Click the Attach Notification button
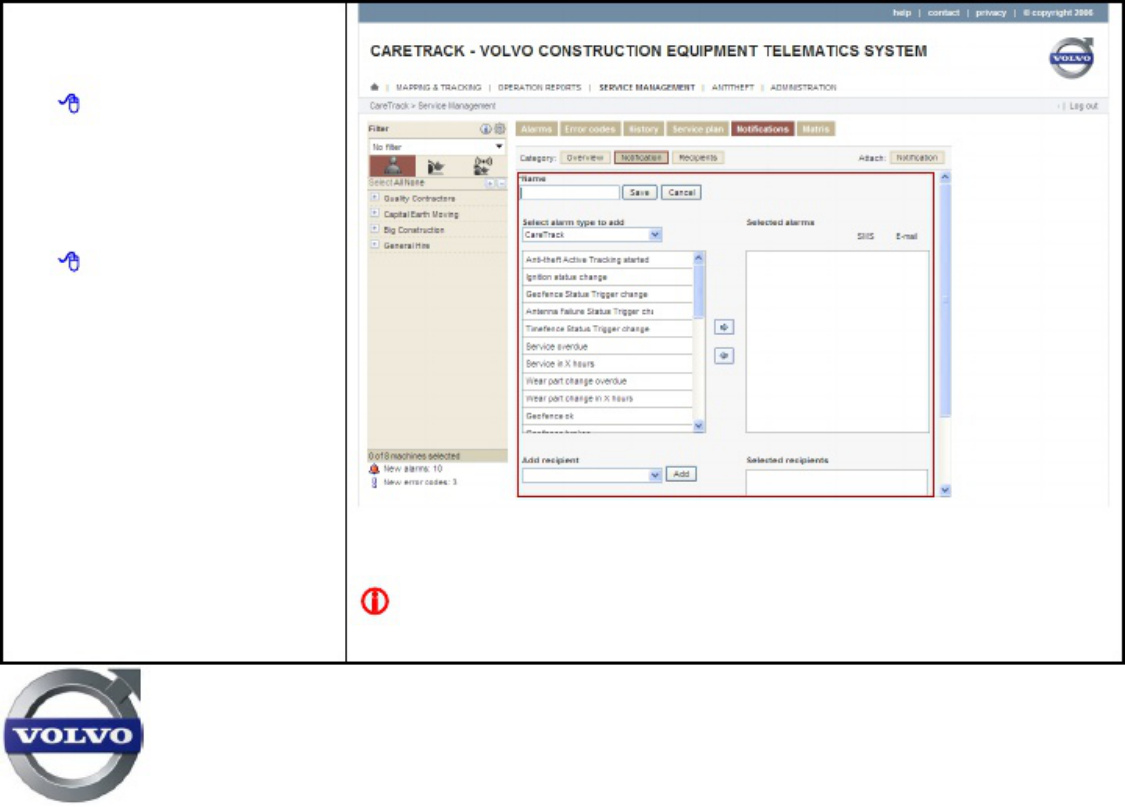Viewport: 1125px width, 807px height. tap(917, 158)
